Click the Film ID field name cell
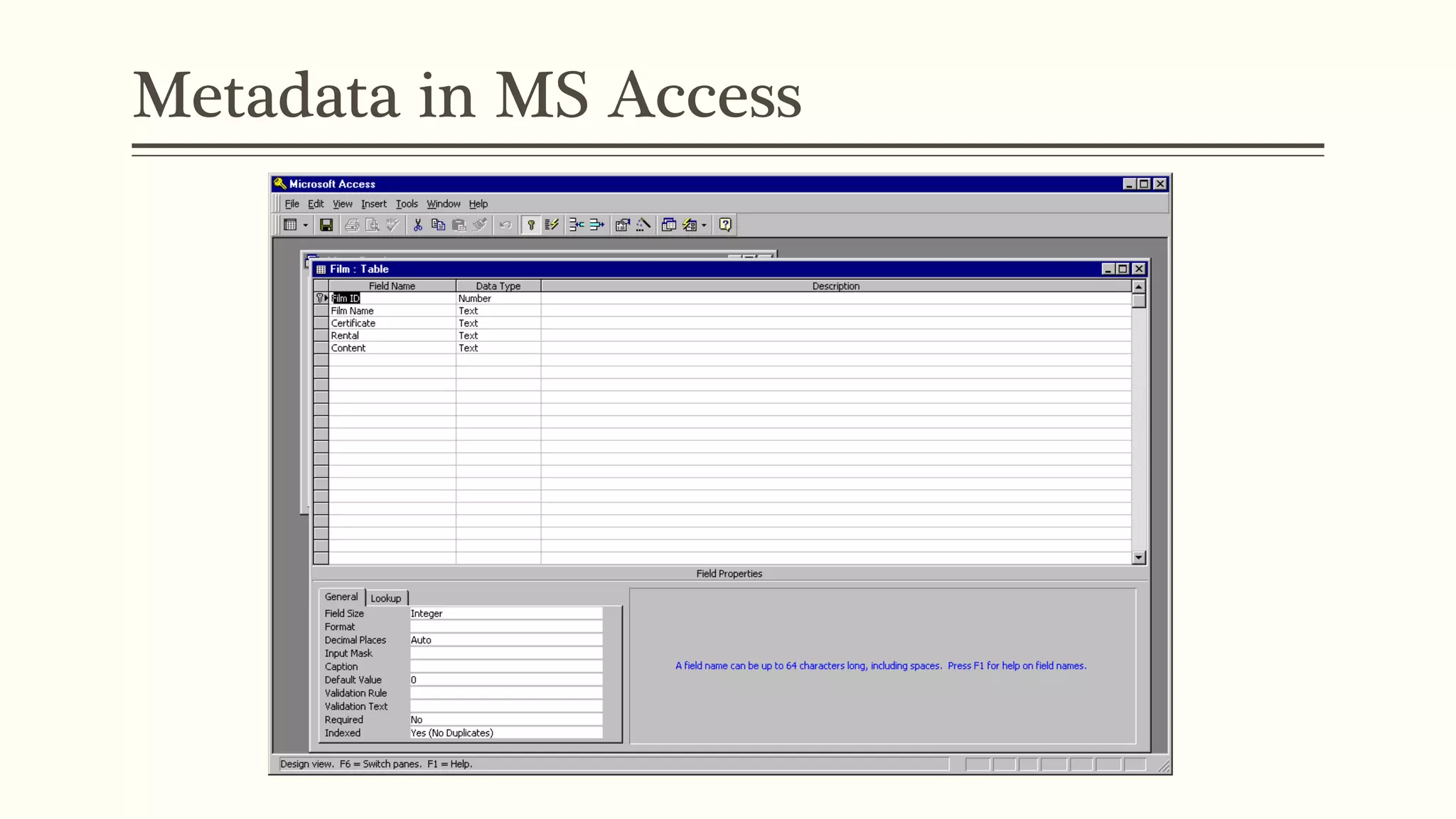 coord(392,299)
